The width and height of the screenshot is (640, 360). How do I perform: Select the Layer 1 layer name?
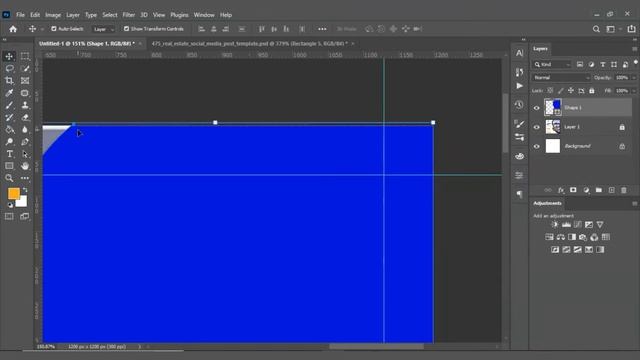pyautogui.click(x=572, y=127)
